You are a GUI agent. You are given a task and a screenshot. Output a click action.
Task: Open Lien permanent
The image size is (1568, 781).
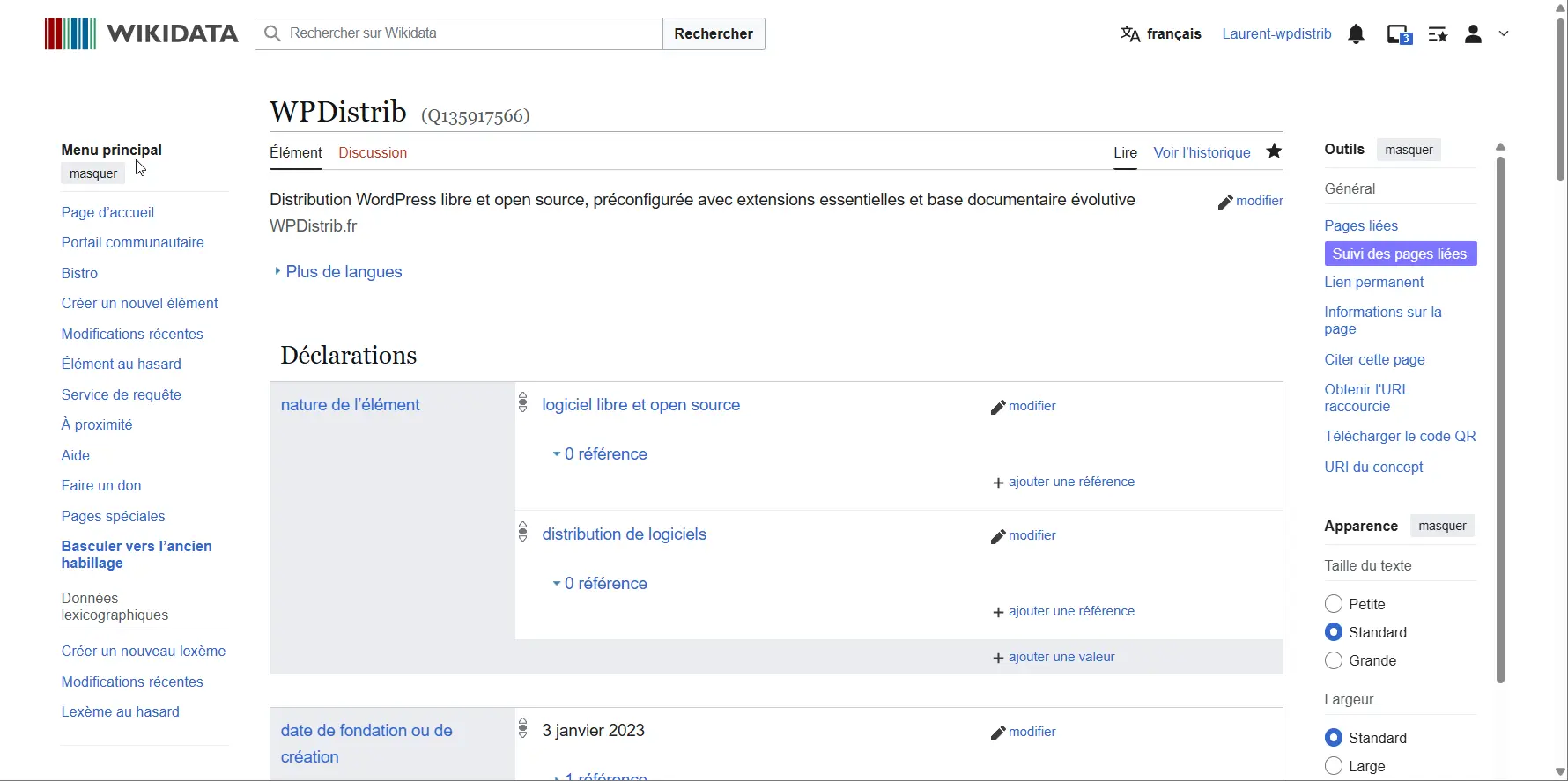(x=1374, y=282)
